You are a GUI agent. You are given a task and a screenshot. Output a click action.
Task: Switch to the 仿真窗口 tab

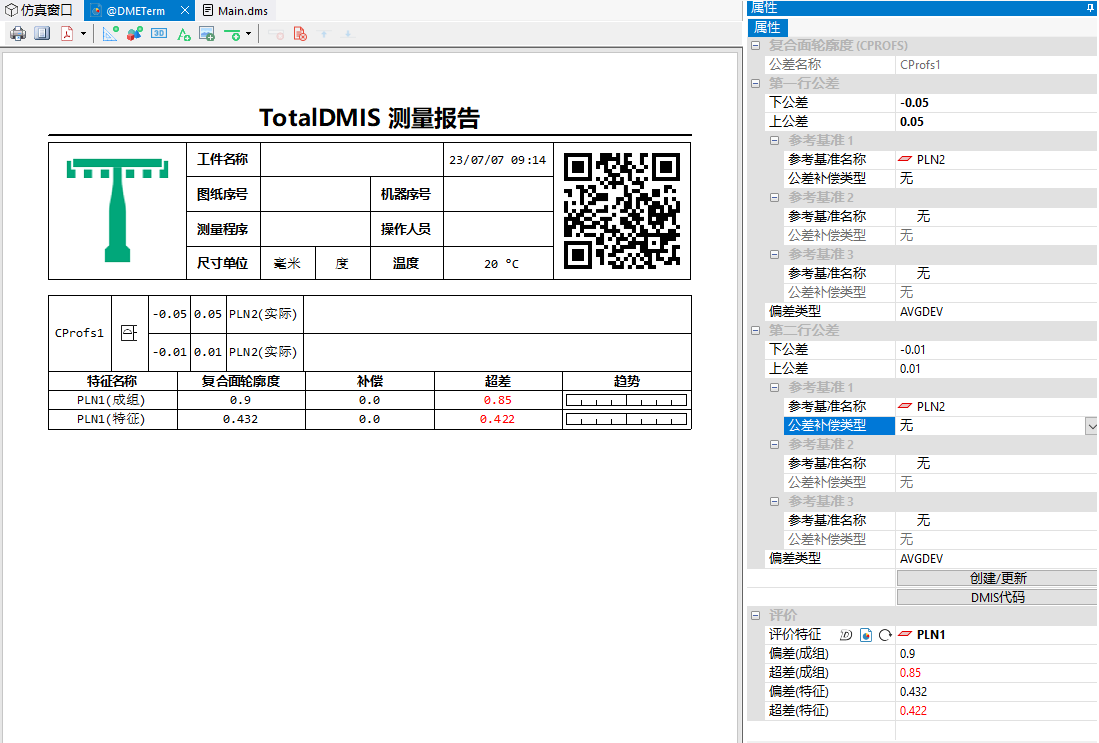pyautogui.click(x=39, y=11)
